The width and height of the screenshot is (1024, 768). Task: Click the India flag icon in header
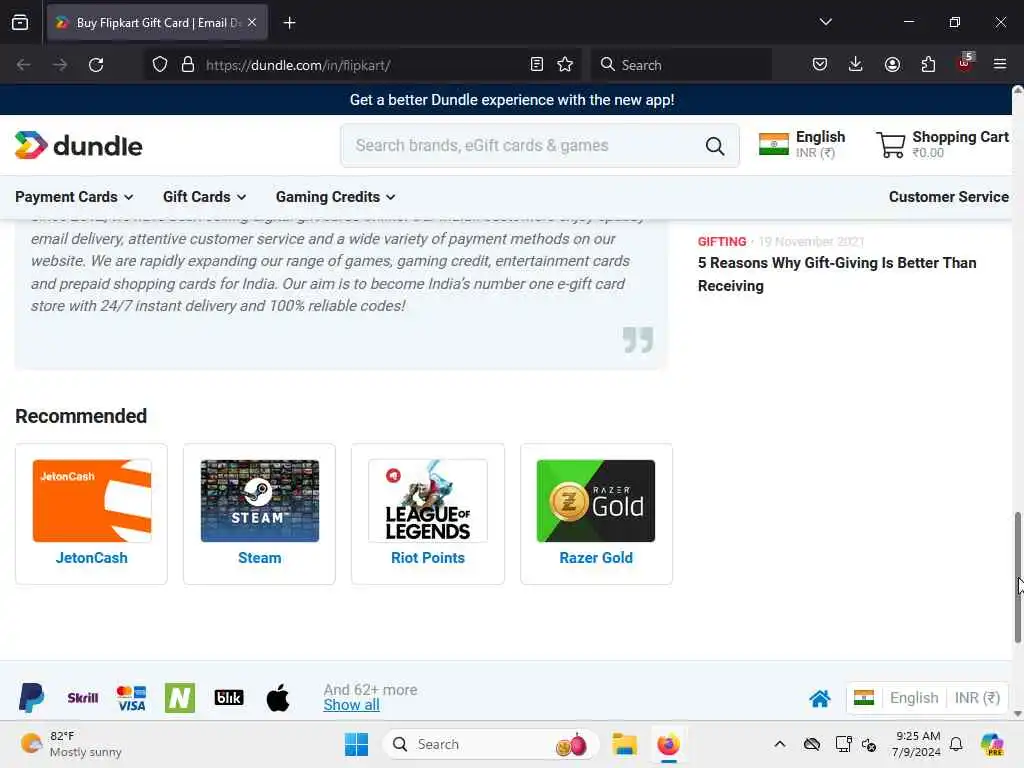tap(774, 144)
